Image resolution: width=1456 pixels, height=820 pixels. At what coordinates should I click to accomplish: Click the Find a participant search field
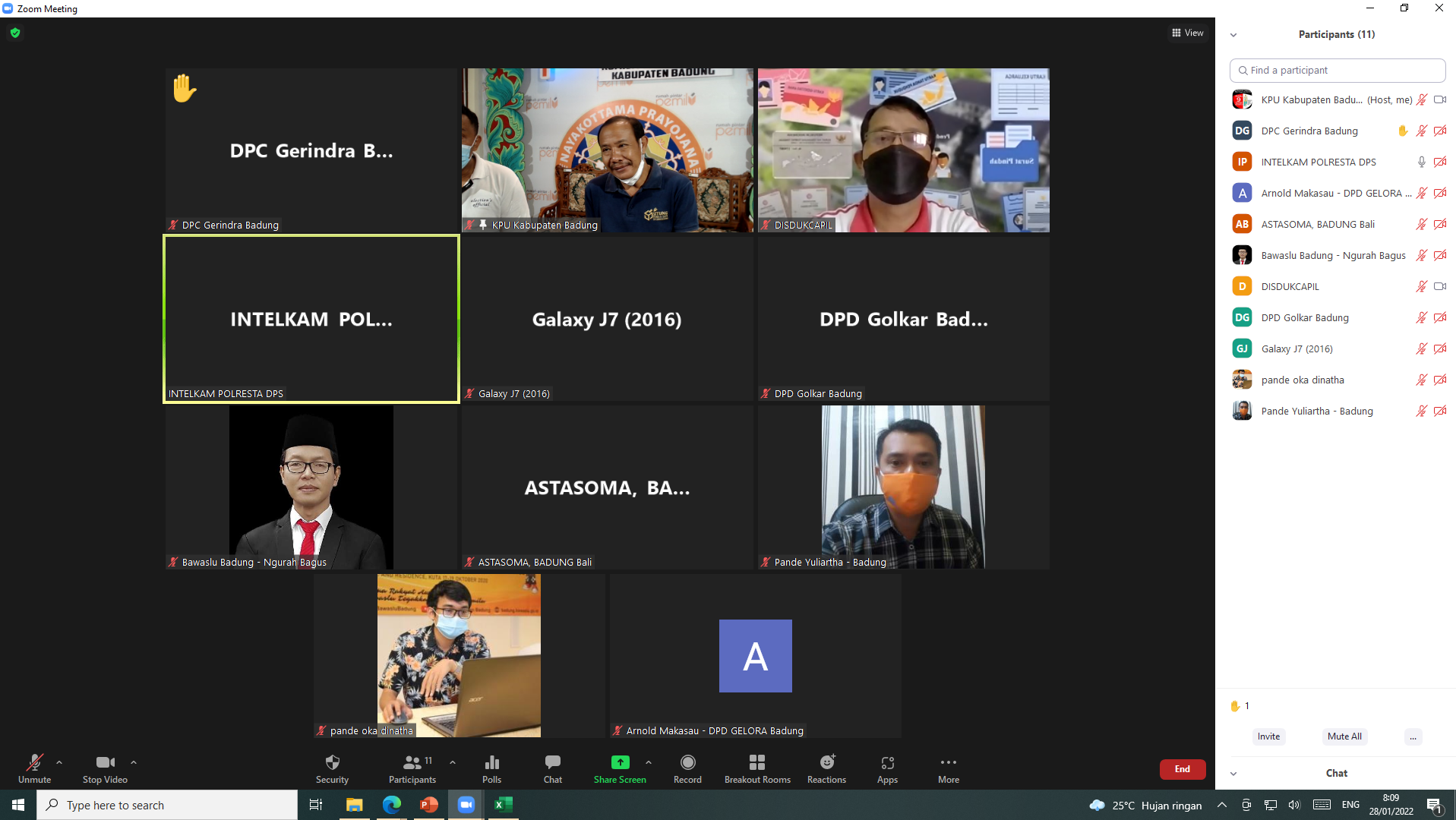1337,70
